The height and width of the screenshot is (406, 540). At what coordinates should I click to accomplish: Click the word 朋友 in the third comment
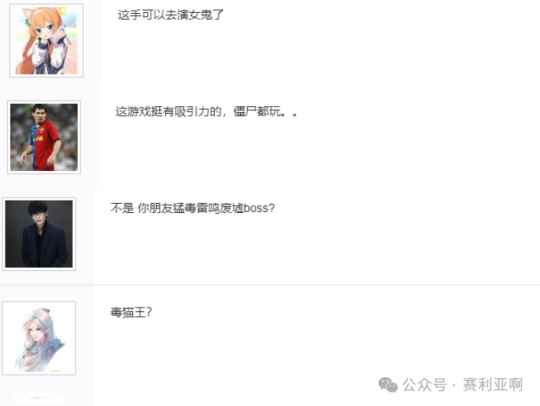pos(161,208)
